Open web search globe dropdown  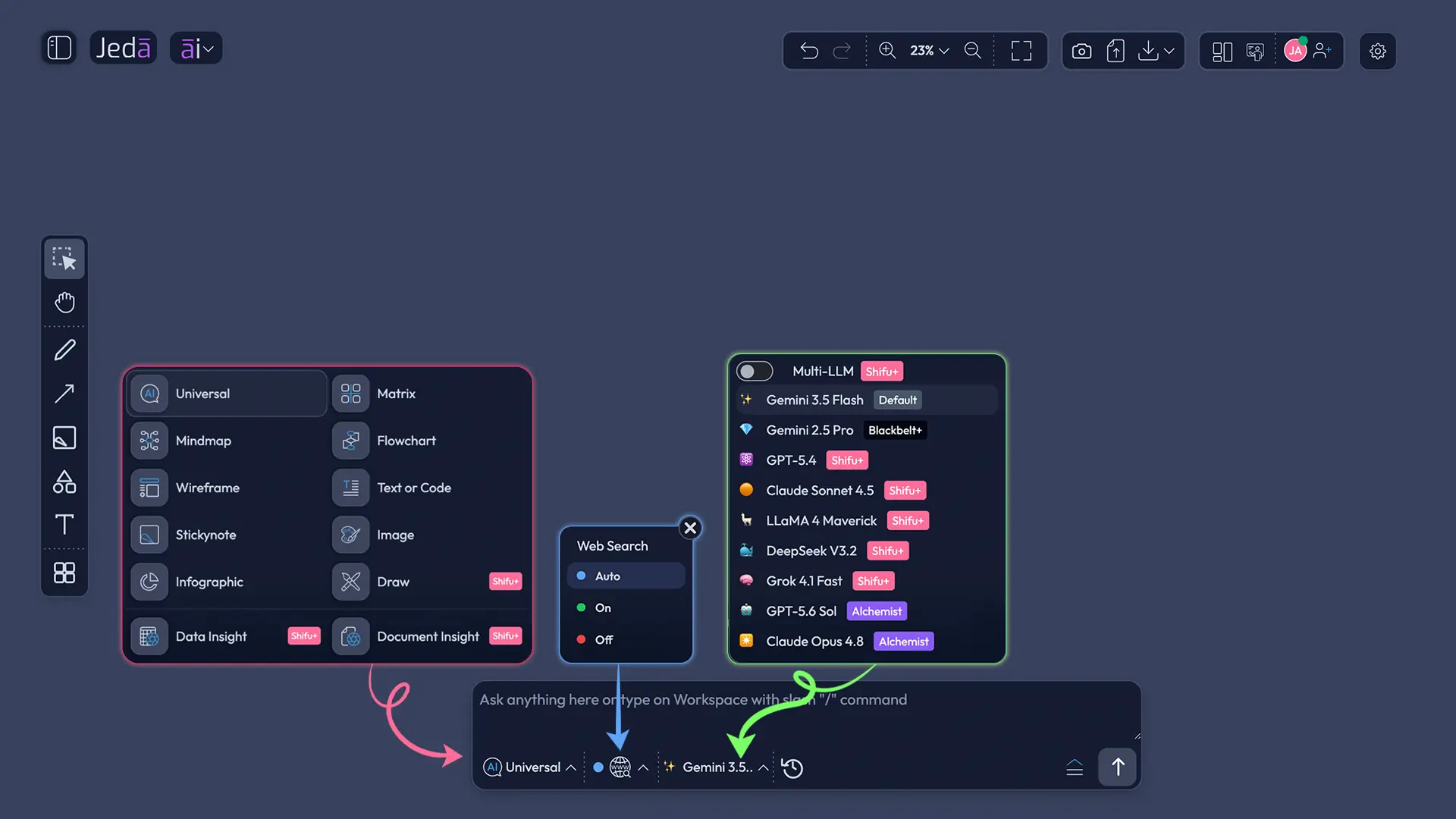(x=620, y=767)
